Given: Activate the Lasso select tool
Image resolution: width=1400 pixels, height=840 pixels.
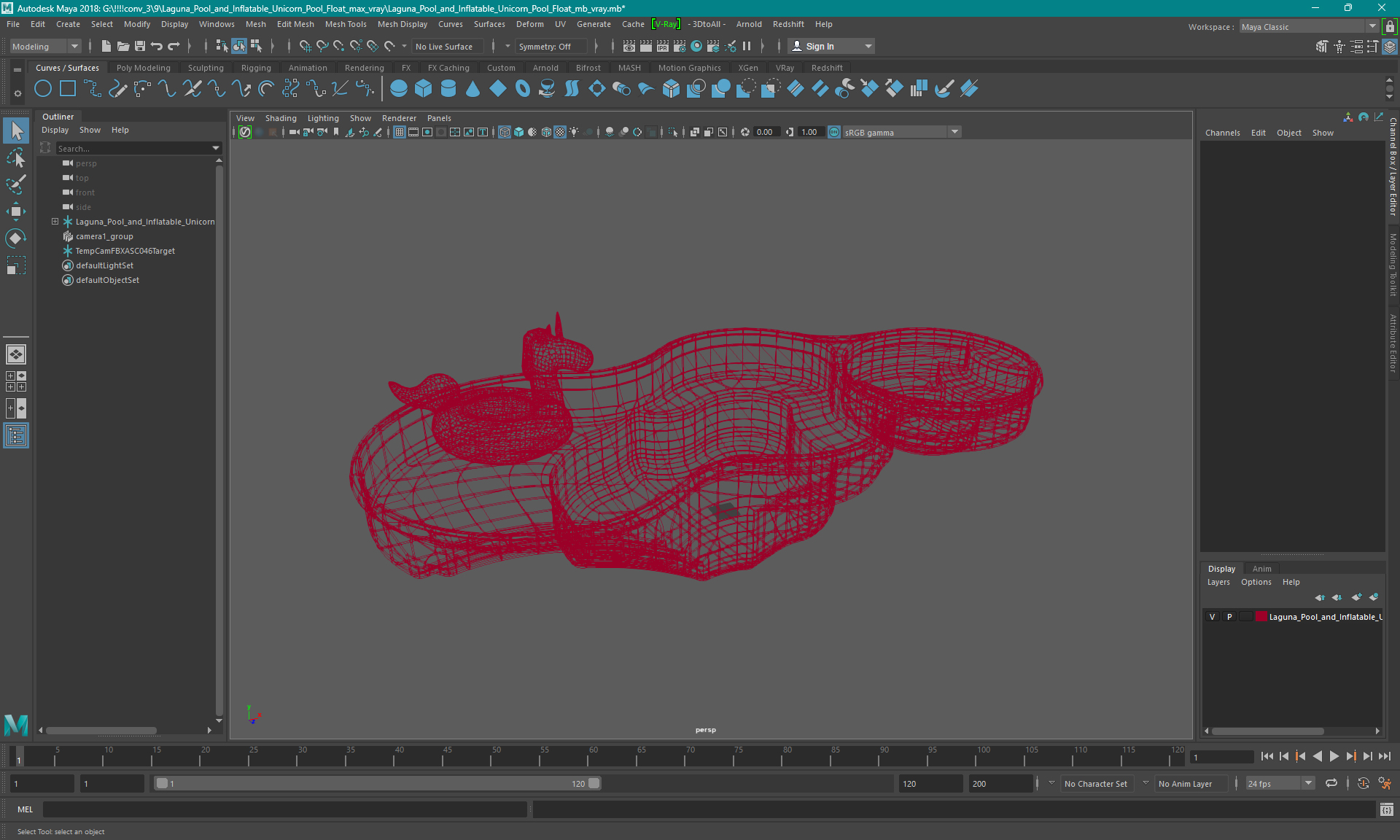Looking at the screenshot, I should click(x=16, y=157).
